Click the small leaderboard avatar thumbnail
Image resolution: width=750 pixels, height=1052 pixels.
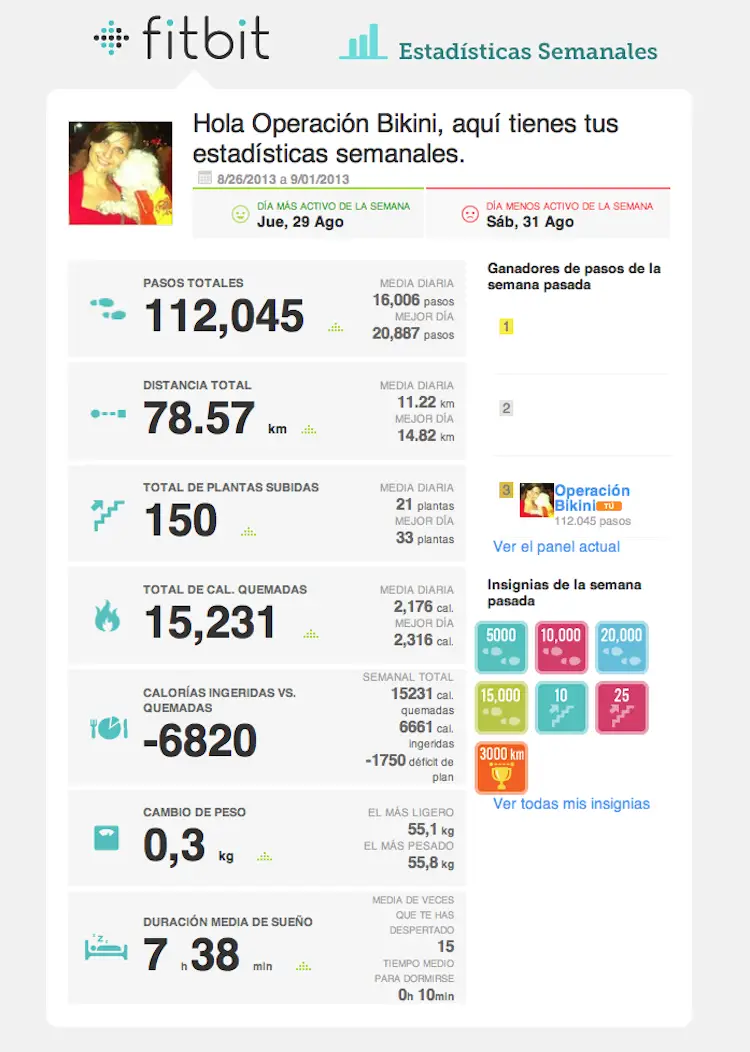(537, 500)
